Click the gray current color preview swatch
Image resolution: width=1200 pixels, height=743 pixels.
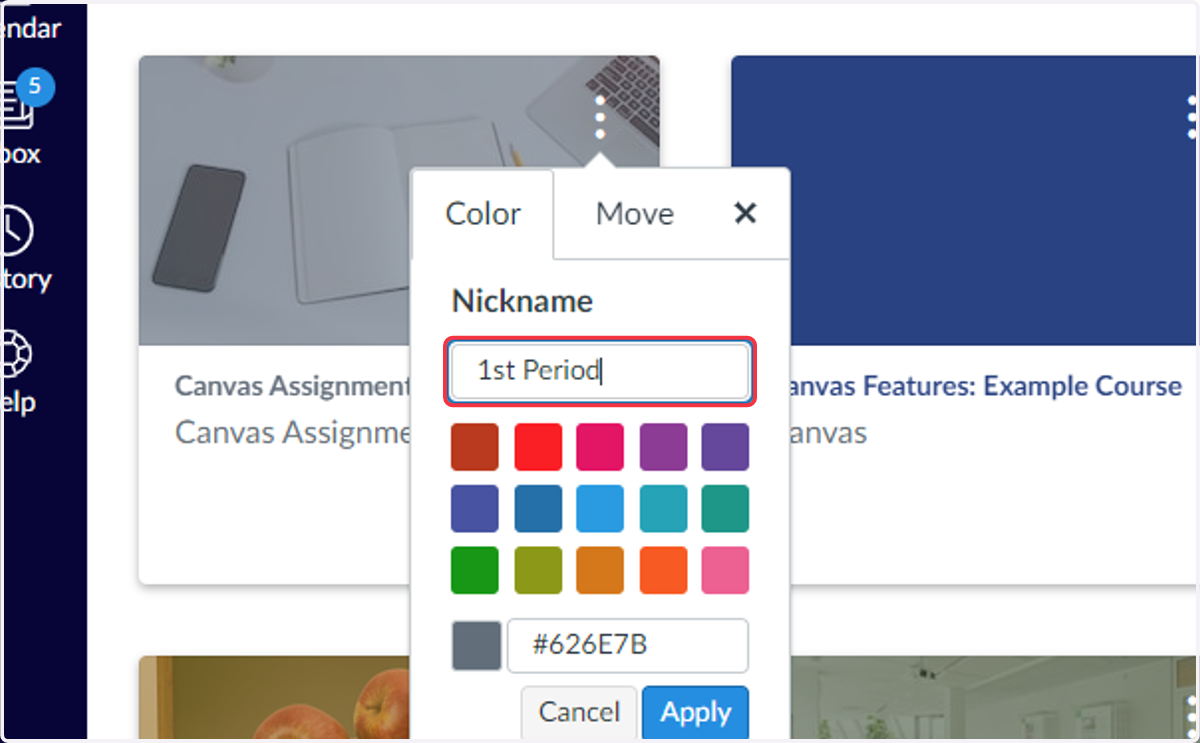(x=476, y=646)
